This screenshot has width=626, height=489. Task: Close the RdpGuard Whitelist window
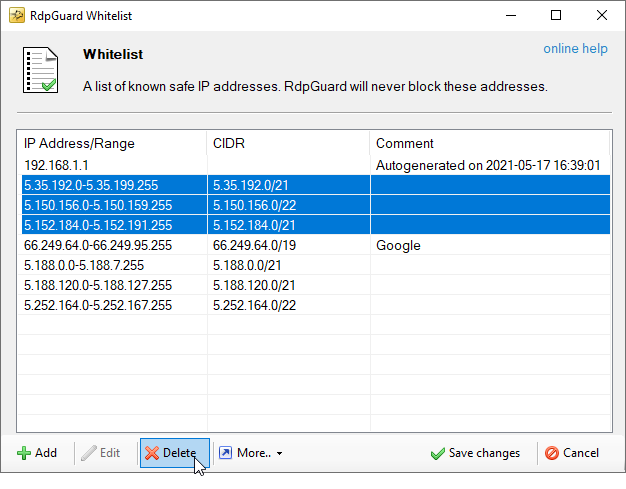click(x=602, y=16)
